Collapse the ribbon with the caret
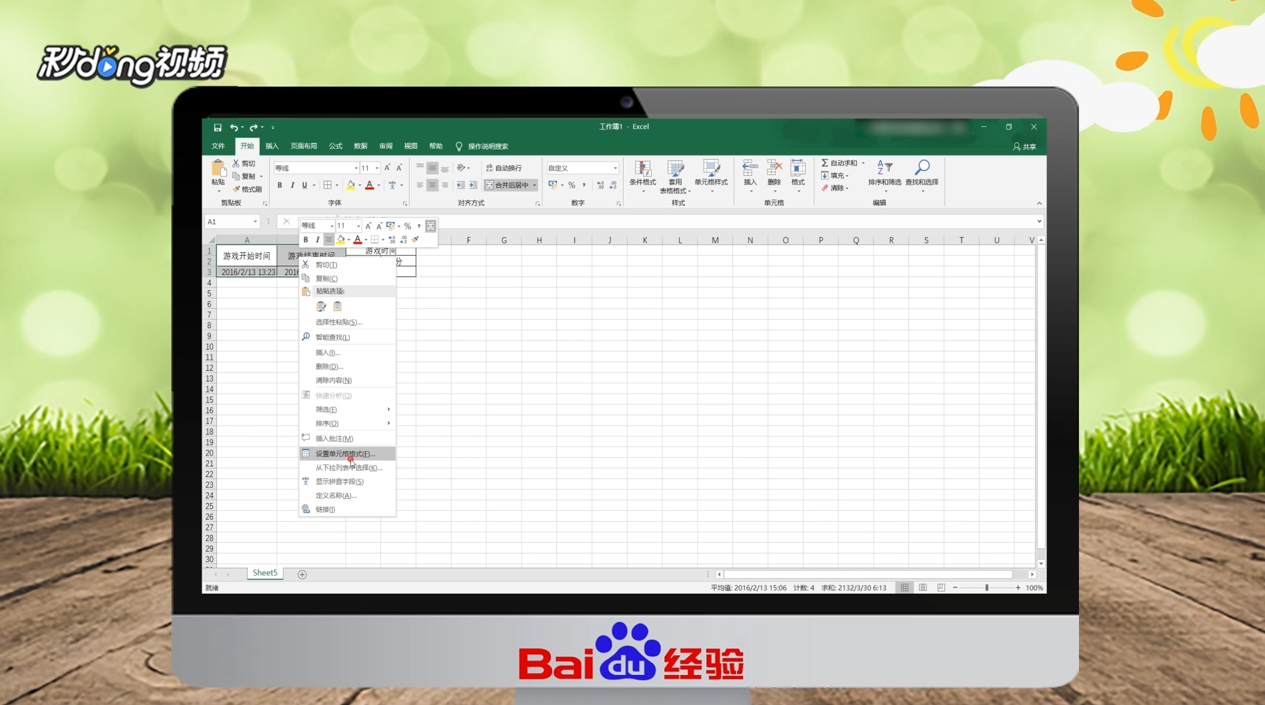The width and height of the screenshot is (1265, 705). (x=1039, y=204)
